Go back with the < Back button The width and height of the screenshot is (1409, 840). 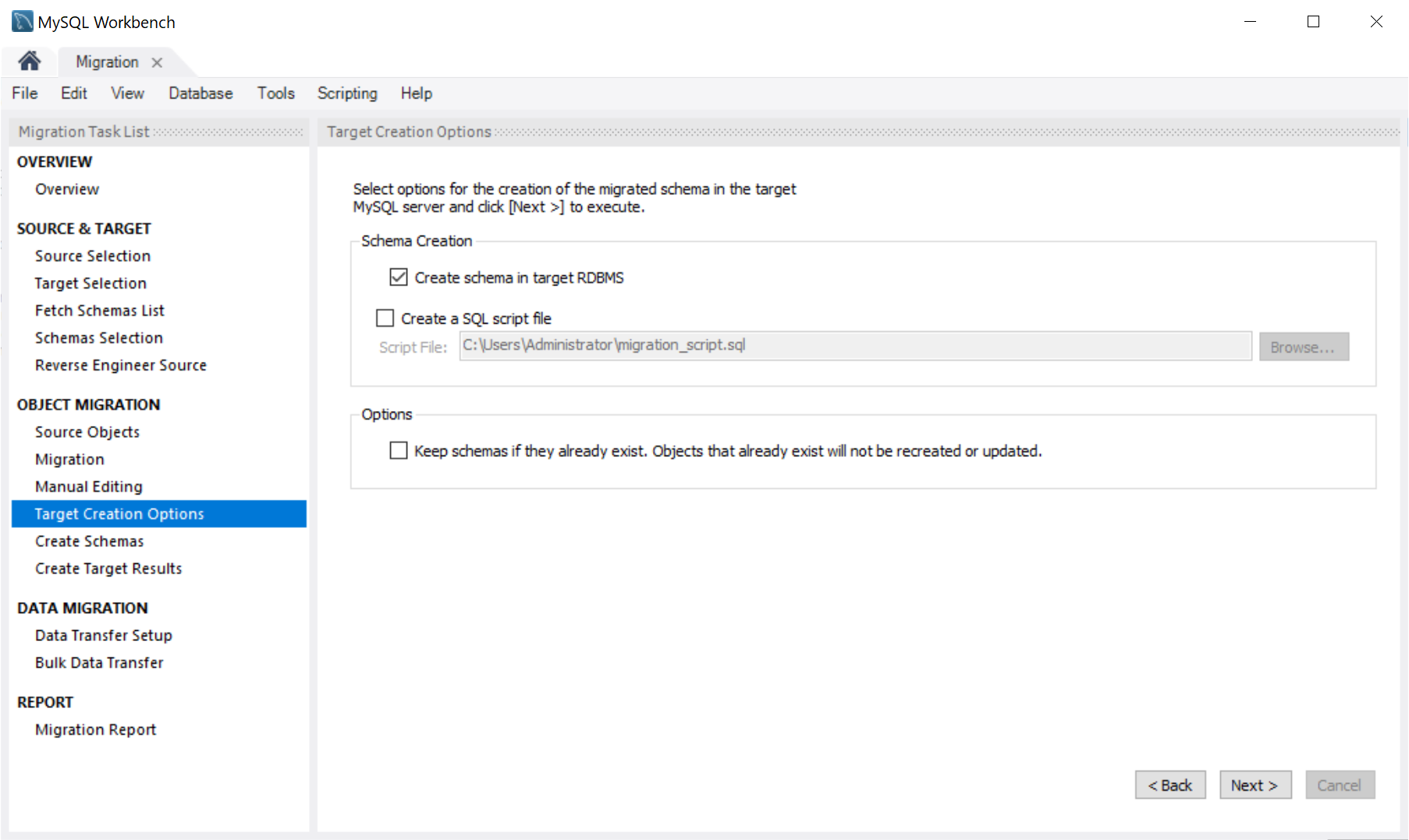point(1169,785)
